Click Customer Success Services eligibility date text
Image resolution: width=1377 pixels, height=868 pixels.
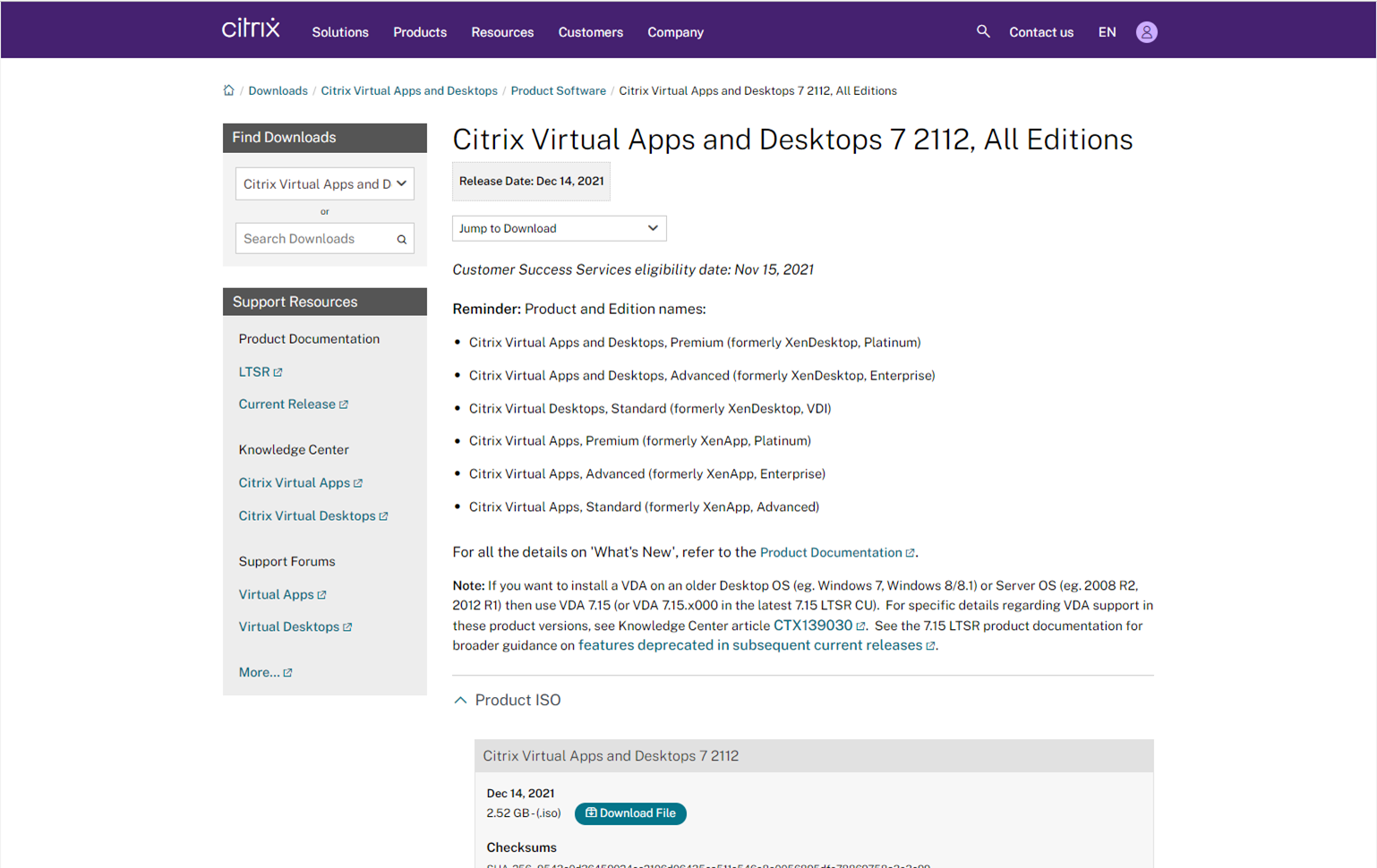tap(633, 269)
